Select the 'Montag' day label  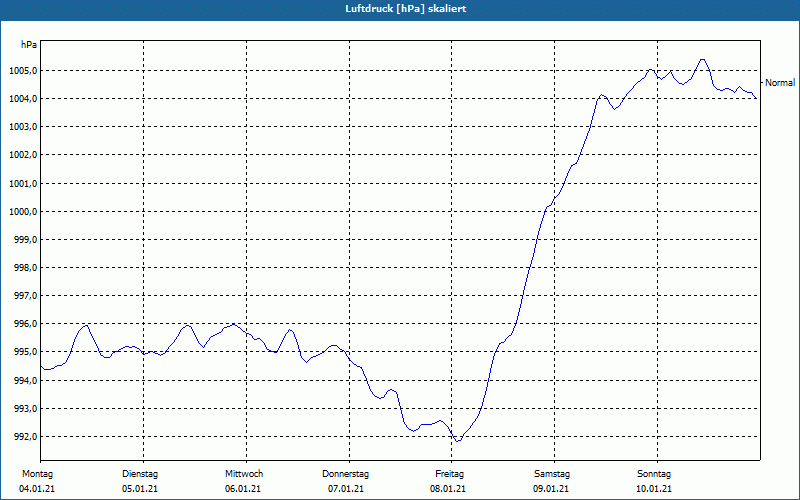[37, 474]
